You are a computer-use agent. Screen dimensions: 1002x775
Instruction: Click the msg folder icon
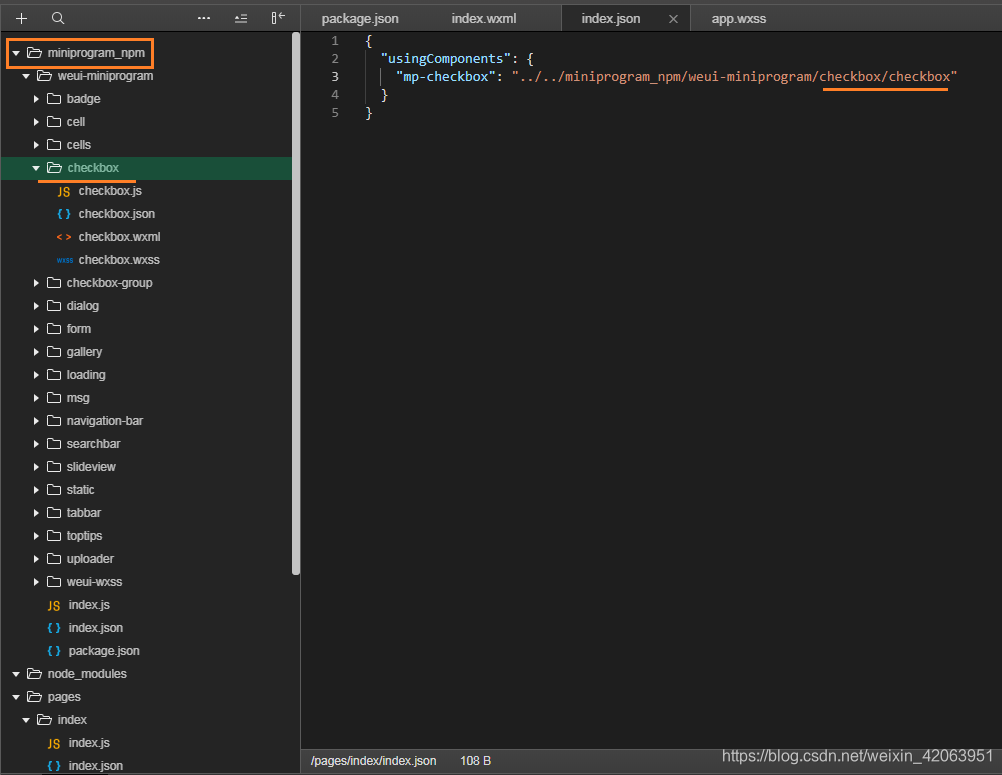pos(54,397)
